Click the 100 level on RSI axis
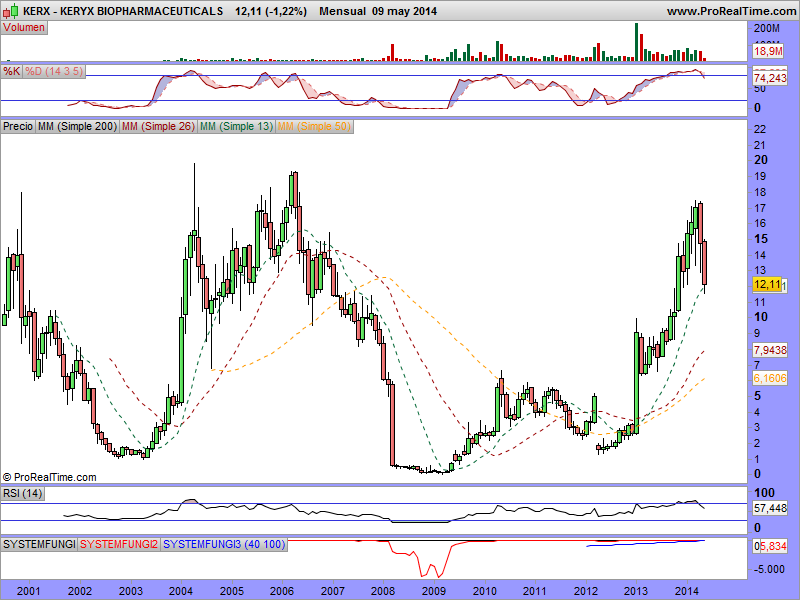 coord(764,493)
